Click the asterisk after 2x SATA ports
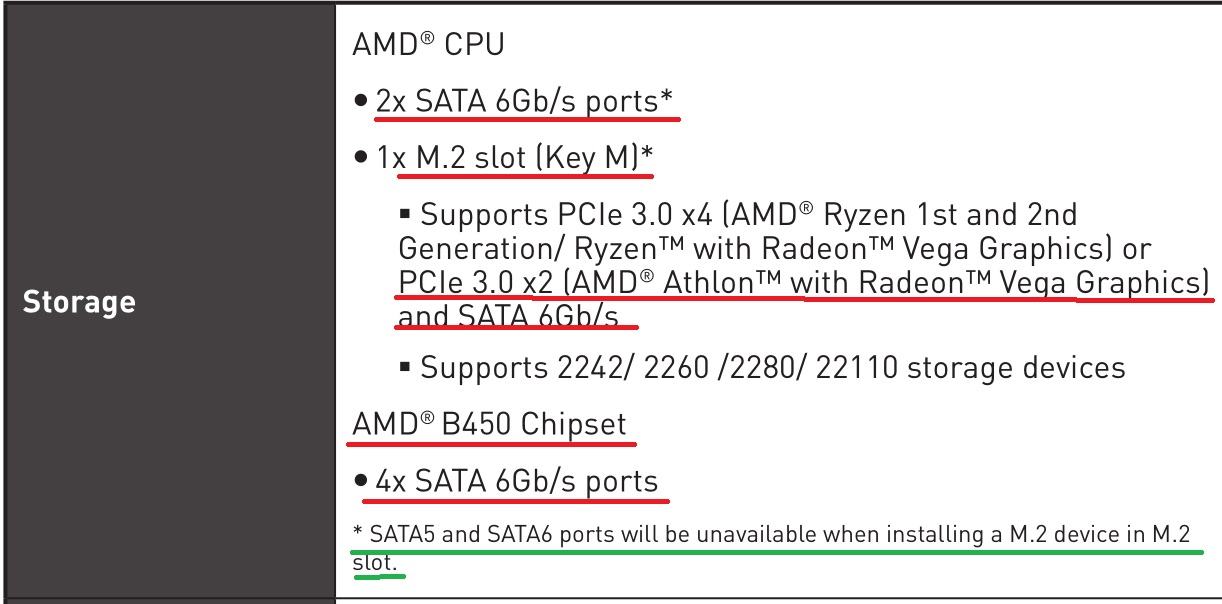The width and height of the screenshot is (1222, 604). point(667,98)
